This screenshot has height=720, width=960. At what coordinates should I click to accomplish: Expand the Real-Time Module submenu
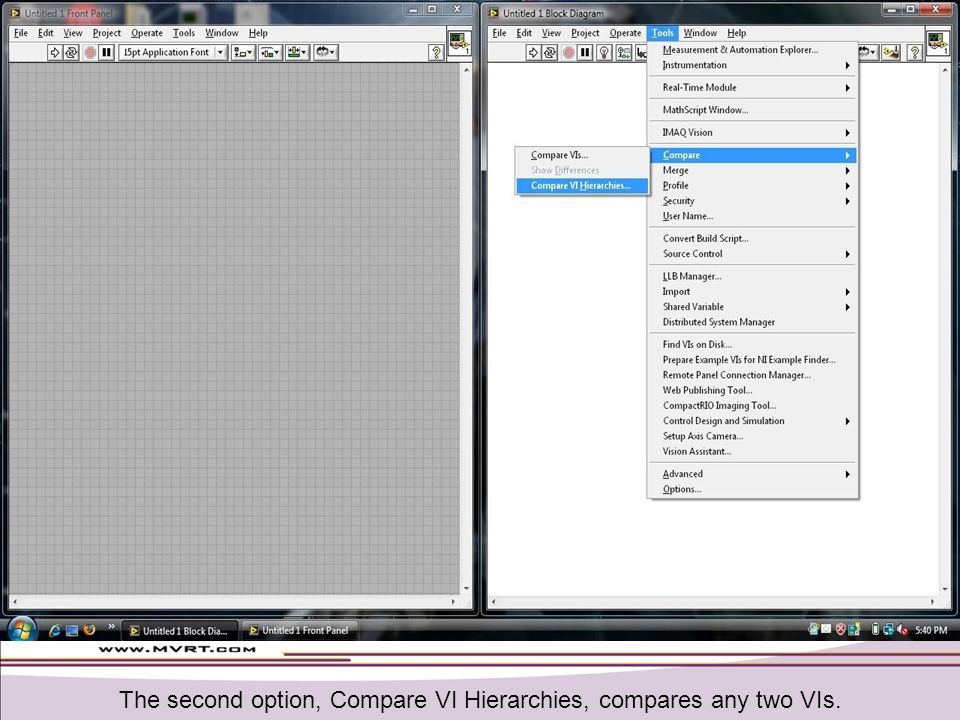click(752, 88)
